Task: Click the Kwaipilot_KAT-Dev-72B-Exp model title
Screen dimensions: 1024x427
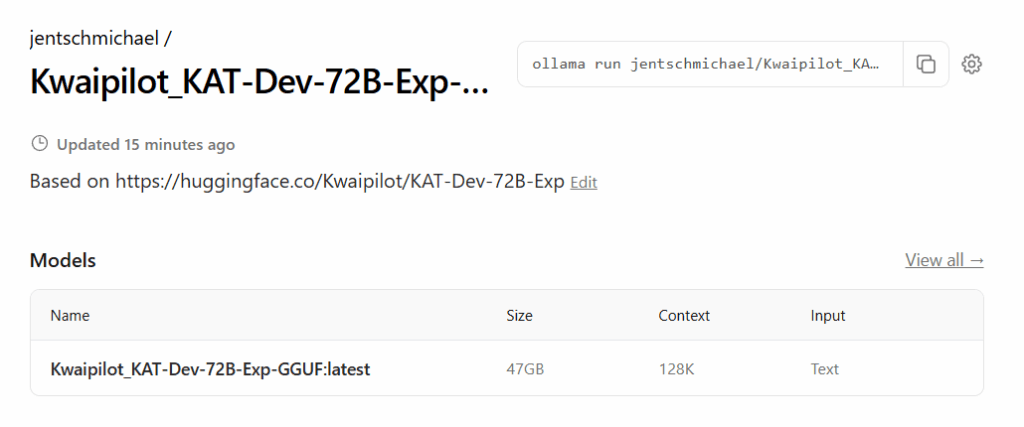Action: (260, 82)
